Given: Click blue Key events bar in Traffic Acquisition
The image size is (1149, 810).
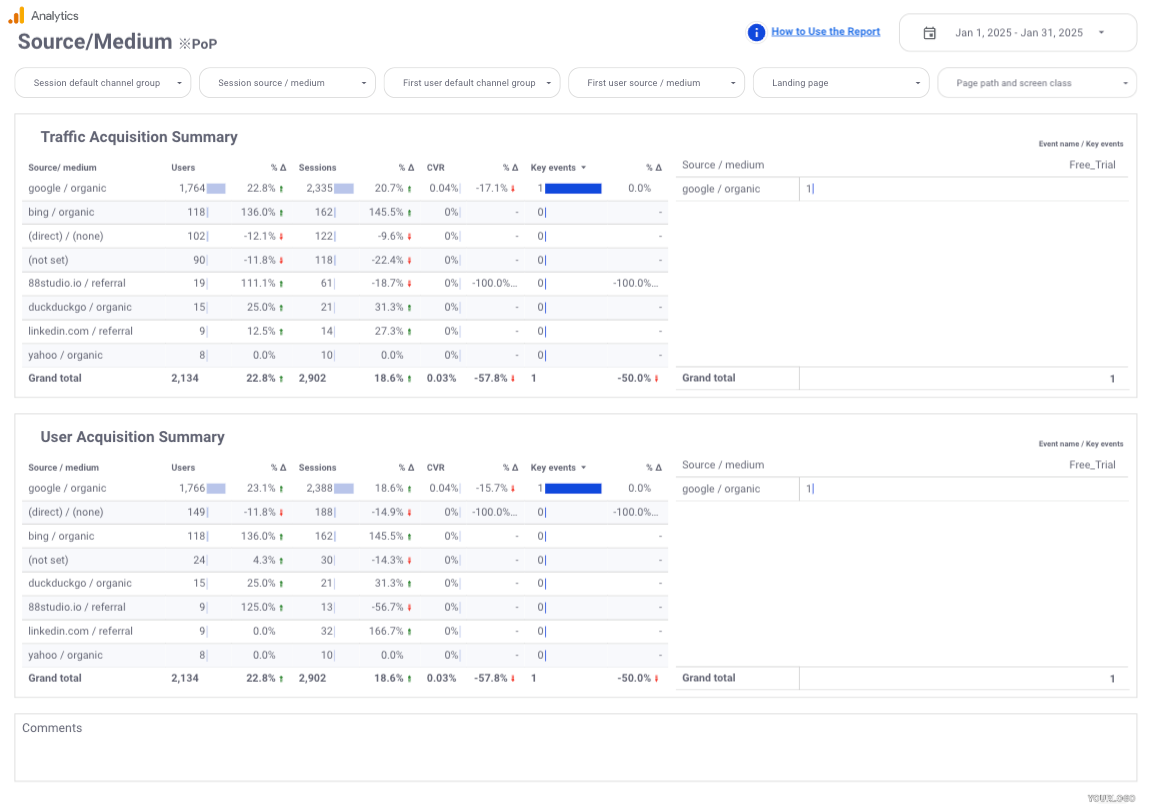Looking at the screenshot, I should (573, 188).
